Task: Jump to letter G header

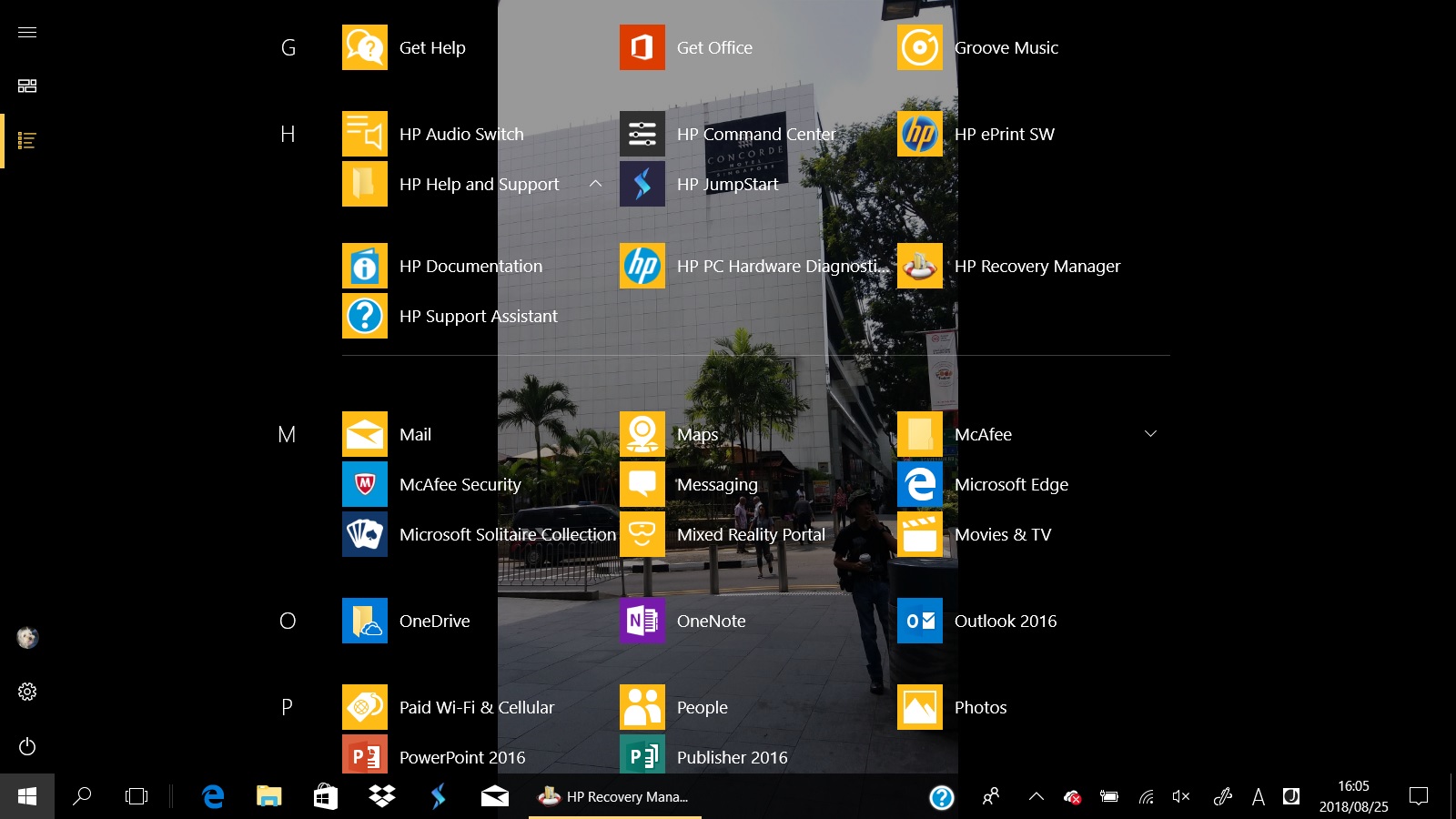Action: pyautogui.click(x=288, y=47)
